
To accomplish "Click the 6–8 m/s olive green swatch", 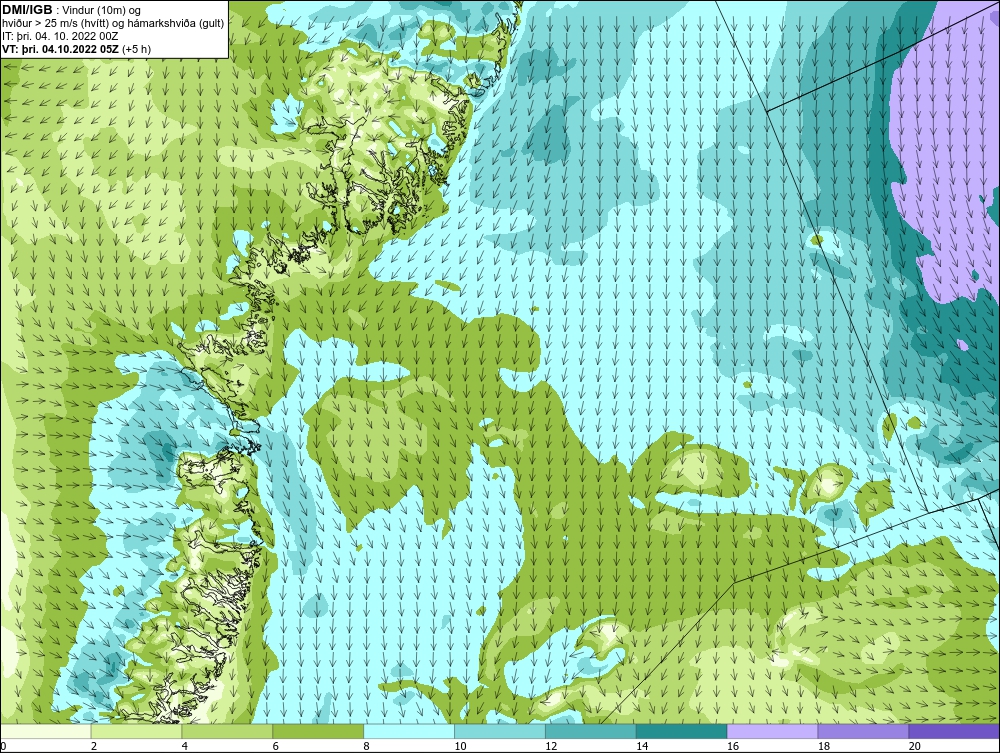I will [318, 731].
